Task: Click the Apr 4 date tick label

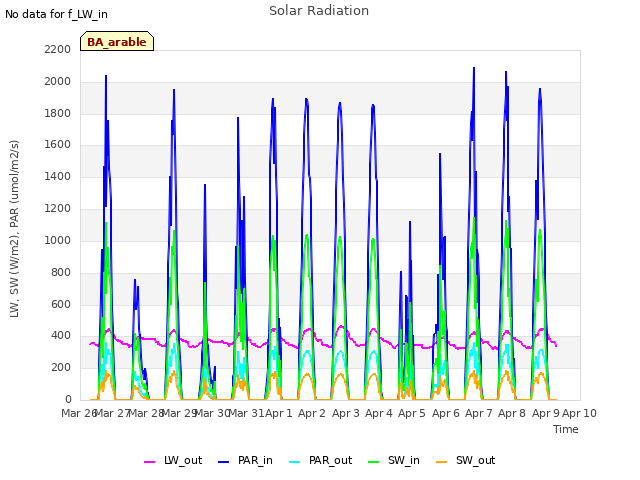Action: [x=379, y=413]
